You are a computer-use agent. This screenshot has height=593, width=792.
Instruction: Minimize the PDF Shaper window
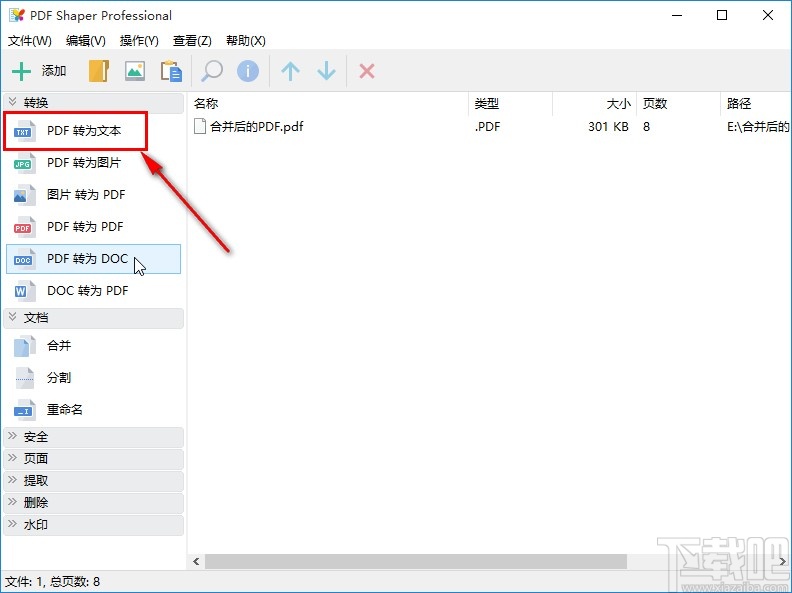click(x=677, y=15)
